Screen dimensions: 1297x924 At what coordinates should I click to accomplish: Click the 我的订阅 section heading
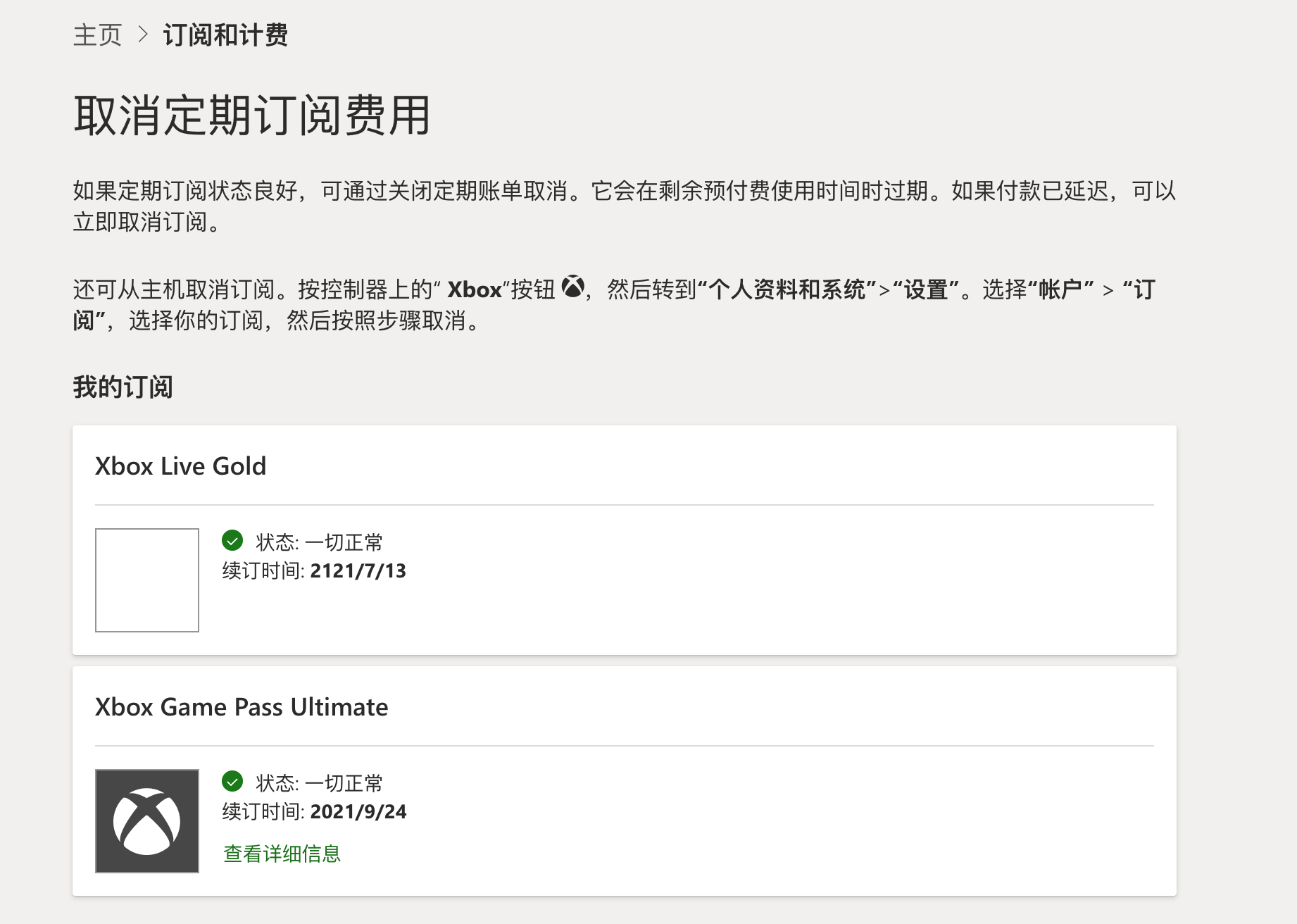[x=123, y=387]
